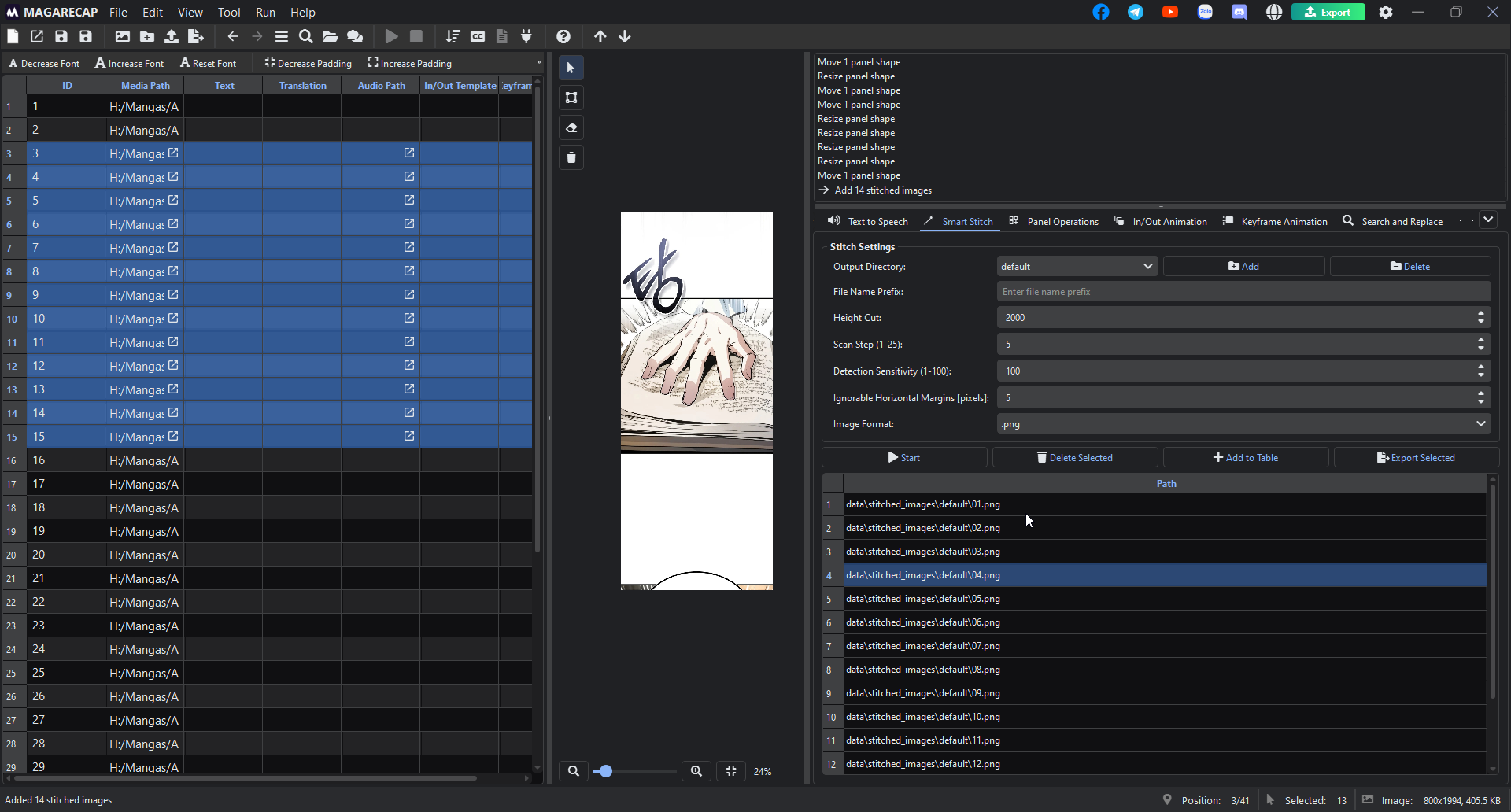Click Export Selected button
This screenshot has height=812, width=1511.
point(1417,457)
